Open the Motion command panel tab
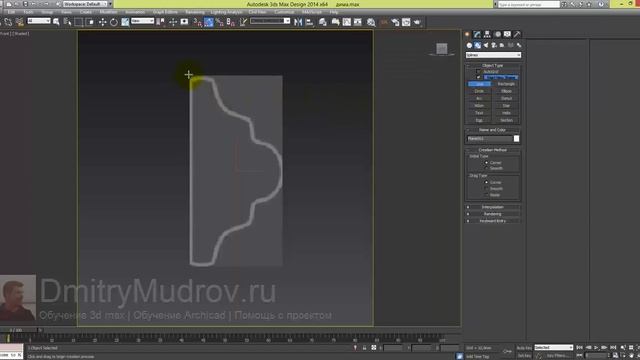 (x=498, y=34)
